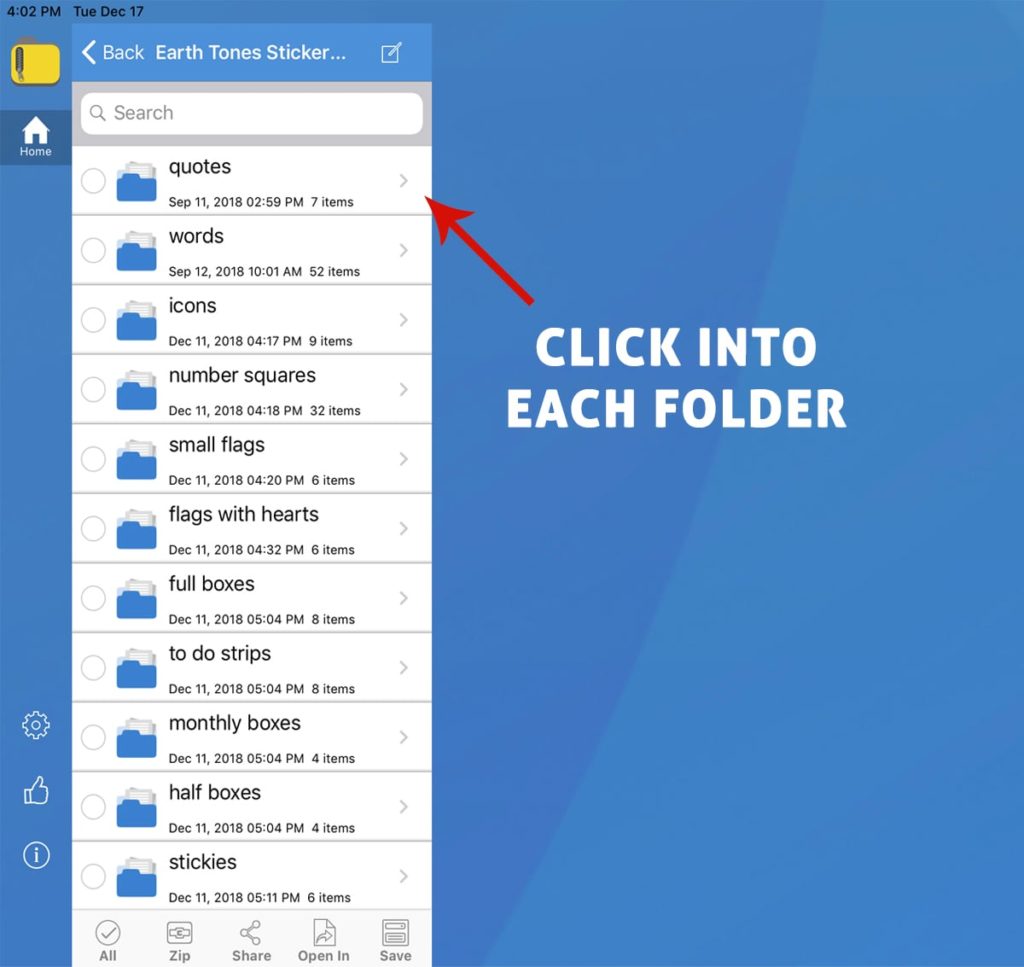Select the full boxes selection circle
The image size is (1024, 967).
point(93,598)
